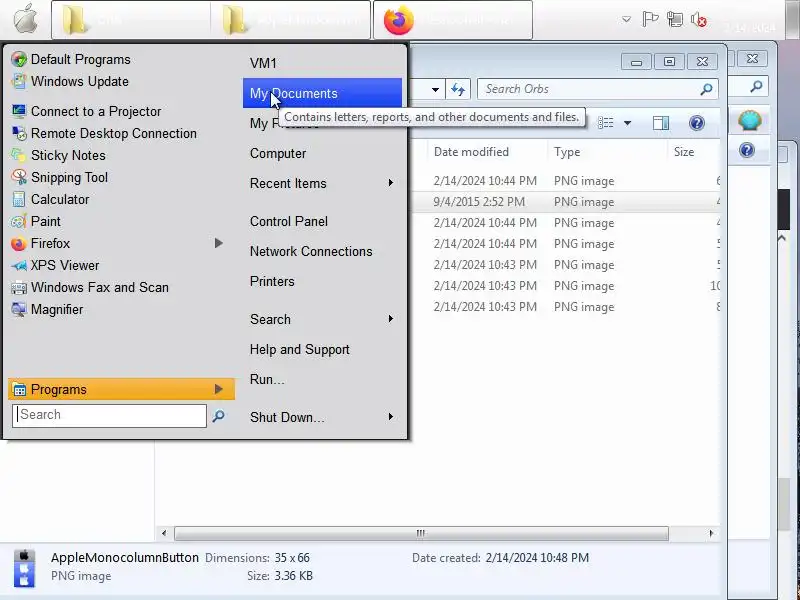Click the Apple logo start button
Image resolution: width=800 pixels, height=600 pixels.
pos(26,20)
